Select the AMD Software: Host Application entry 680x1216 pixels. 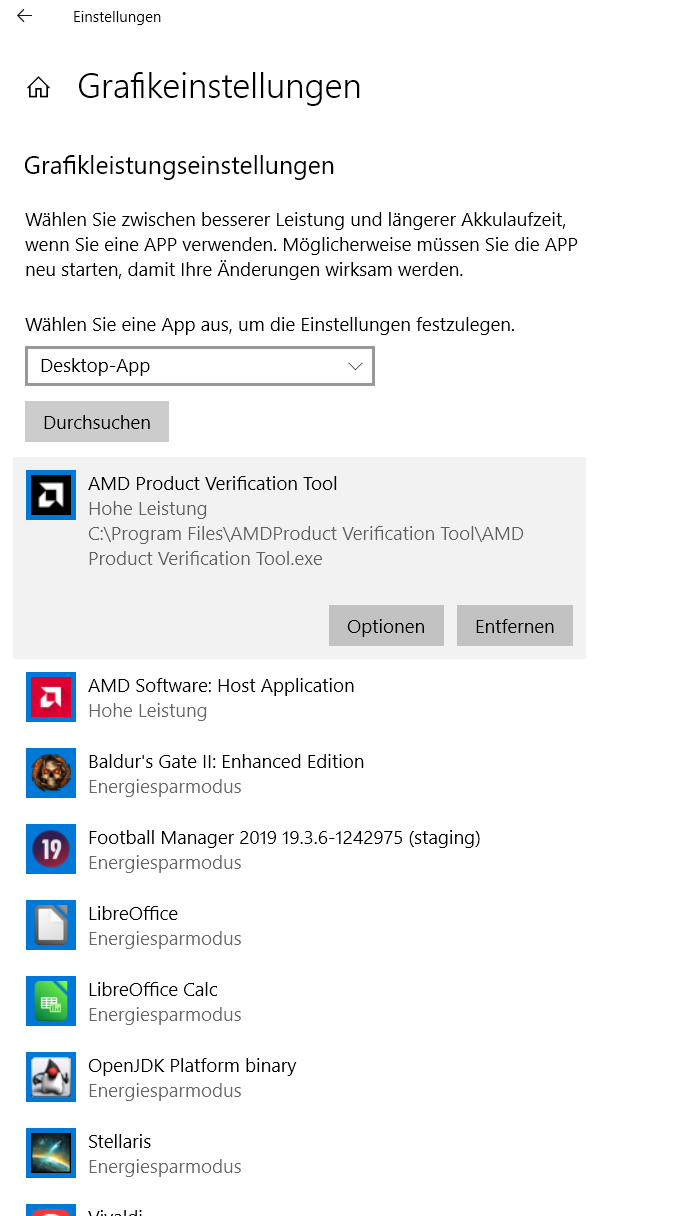(x=299, y=697)
